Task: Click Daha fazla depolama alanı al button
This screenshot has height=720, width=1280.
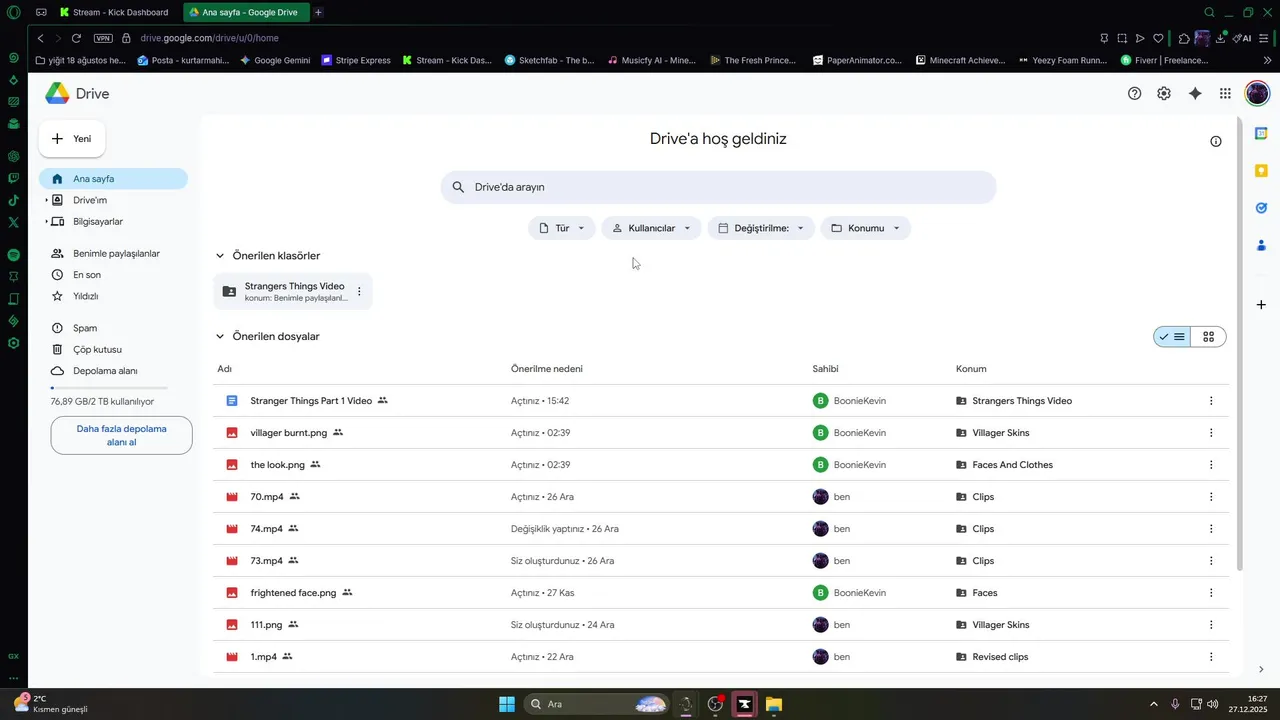Action: click(121, 435)
